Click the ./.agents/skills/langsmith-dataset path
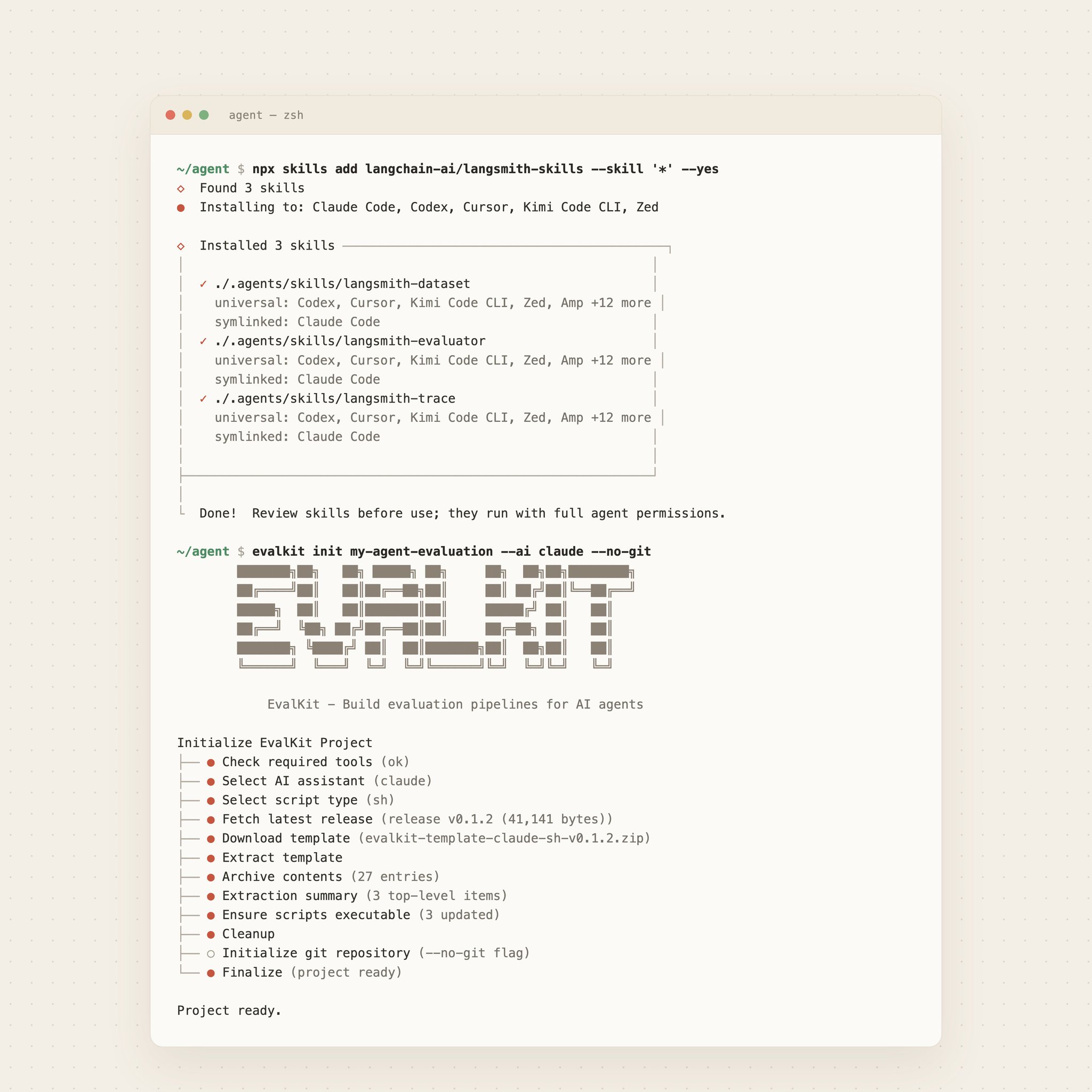1092x1092 pixels. 342,284
